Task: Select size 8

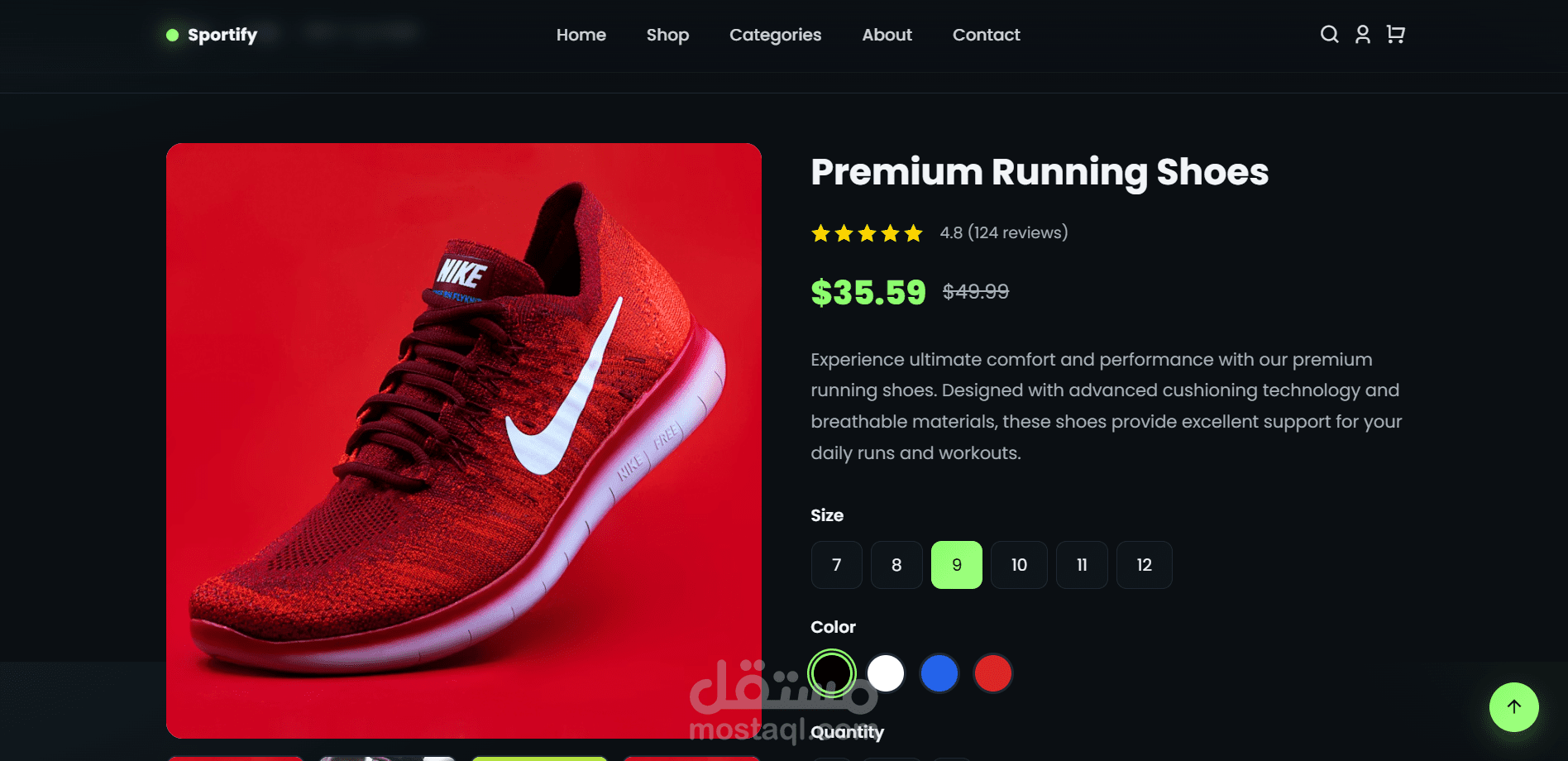Action: click(896, 565)
